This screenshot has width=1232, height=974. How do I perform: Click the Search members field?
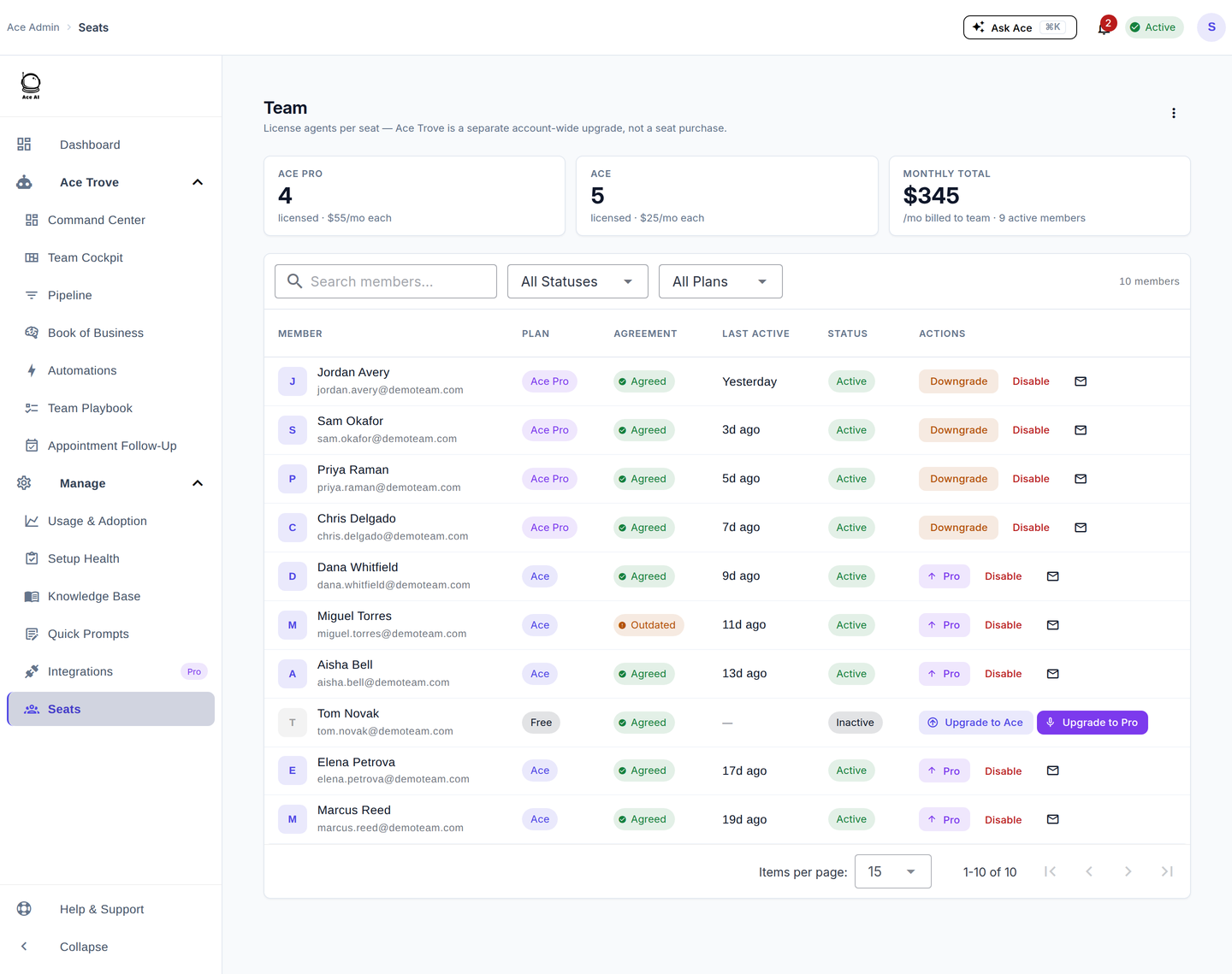click(x=386, y=281)
